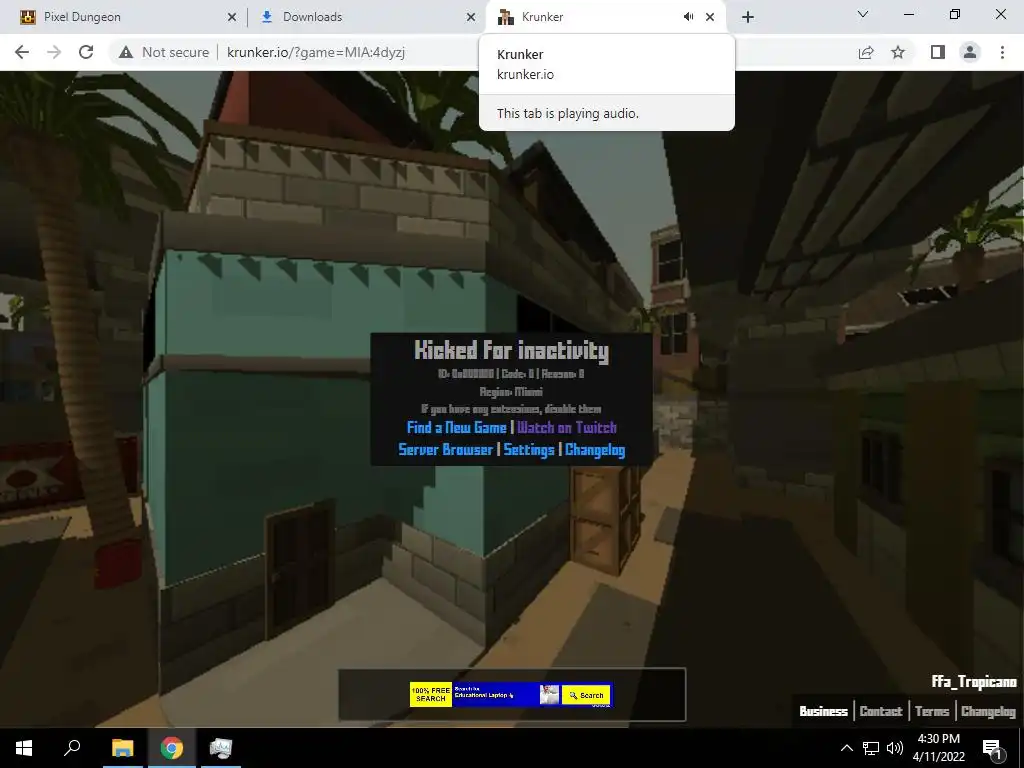Image resolution: width=1024 pixels, height=768 pixels.
Task: Minimize the Chrome window
Action: point(908,14)
